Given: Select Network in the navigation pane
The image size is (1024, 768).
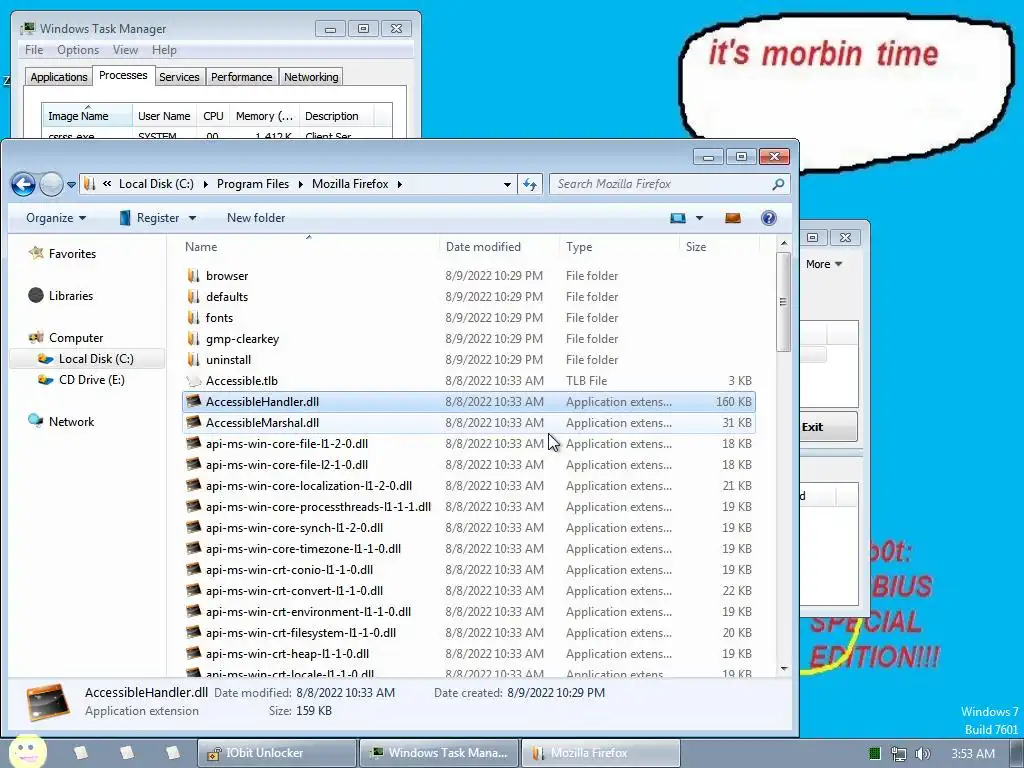Looking at the screenshot, I should click(71, 422).
